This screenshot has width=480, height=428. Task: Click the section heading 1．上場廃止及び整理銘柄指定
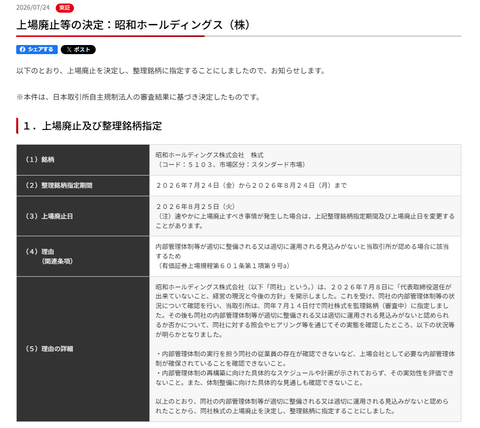[93, 126]
